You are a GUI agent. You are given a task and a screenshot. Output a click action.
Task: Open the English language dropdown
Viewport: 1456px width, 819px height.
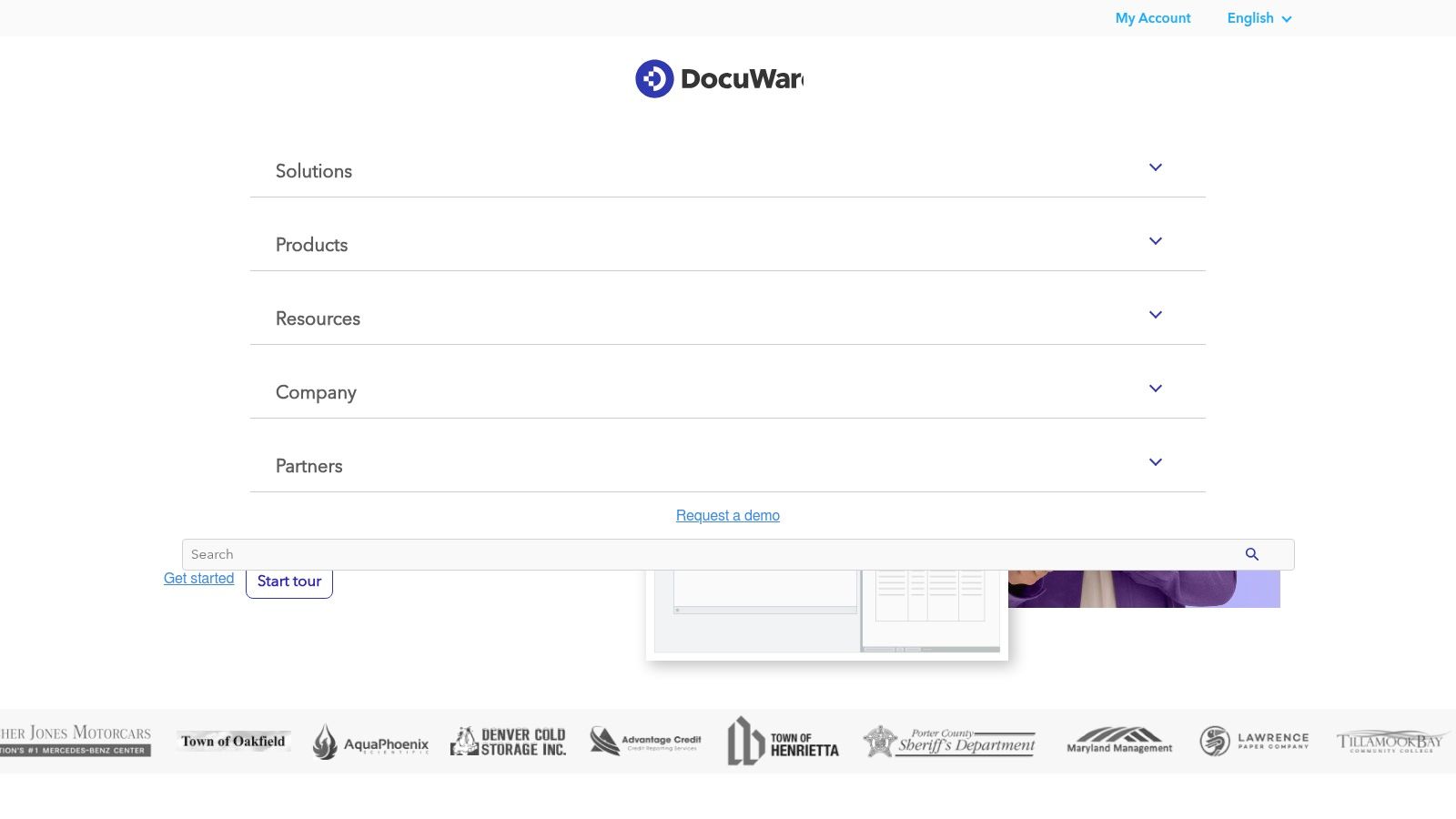click(1259, 18)
